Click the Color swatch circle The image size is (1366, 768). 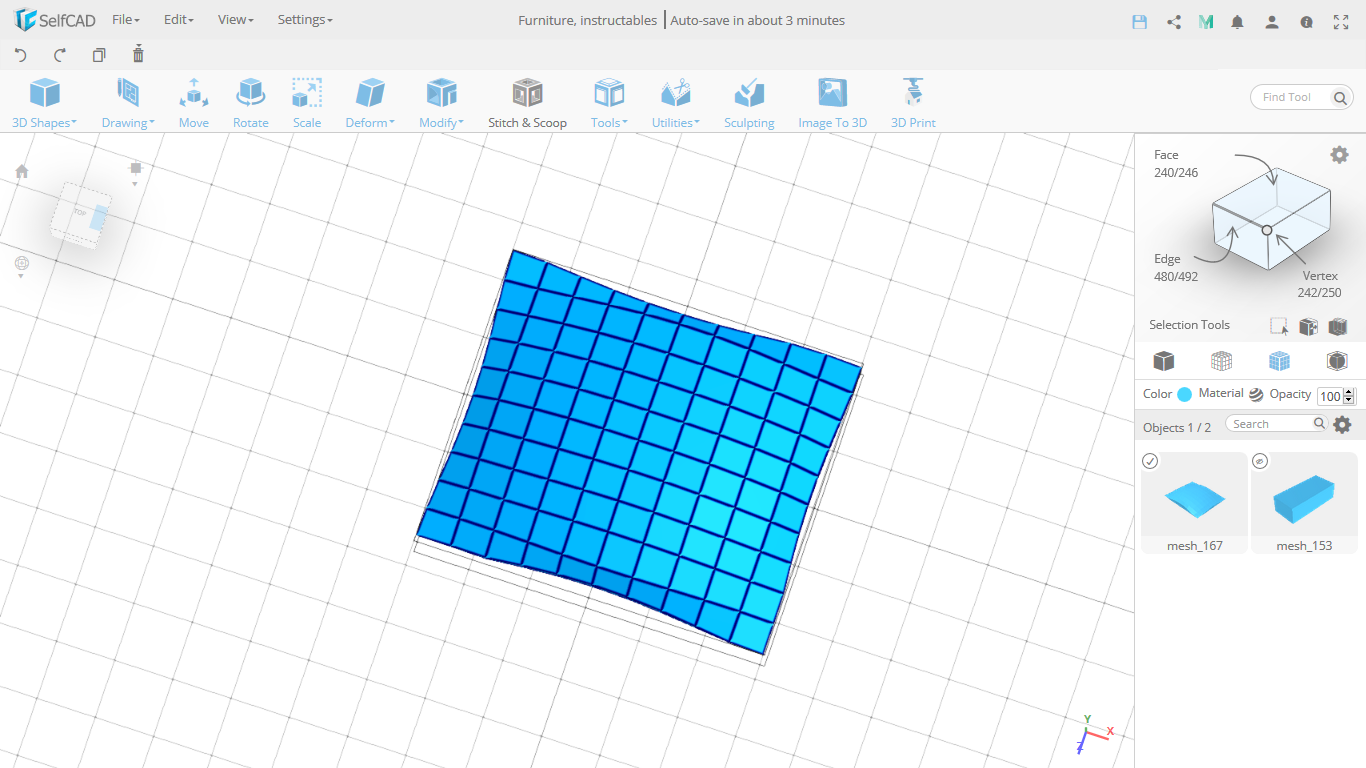1185,394
